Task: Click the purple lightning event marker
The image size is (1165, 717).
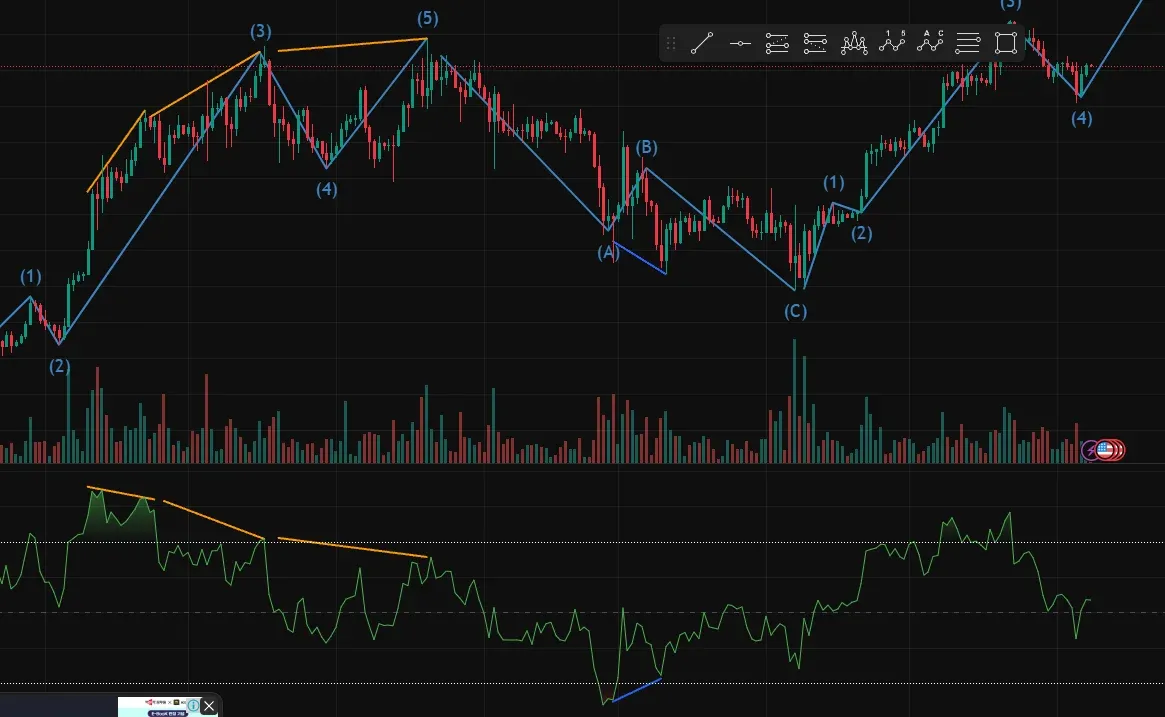Action: (1091, 450)
